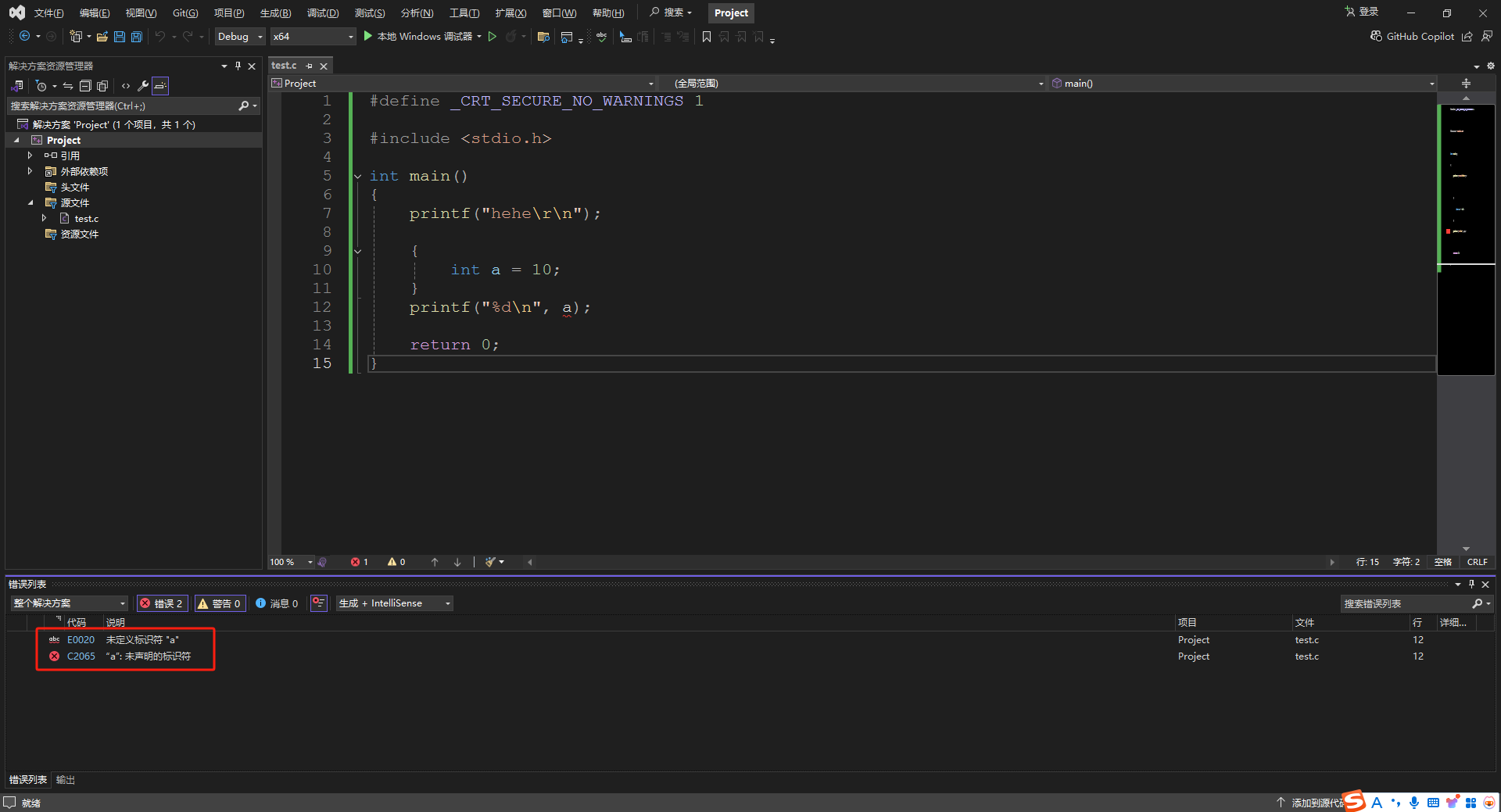This screenshot has height=812, width=1501.
Task: Open the (全局范围) scope dropdown
Action: (x=853, y=83)
